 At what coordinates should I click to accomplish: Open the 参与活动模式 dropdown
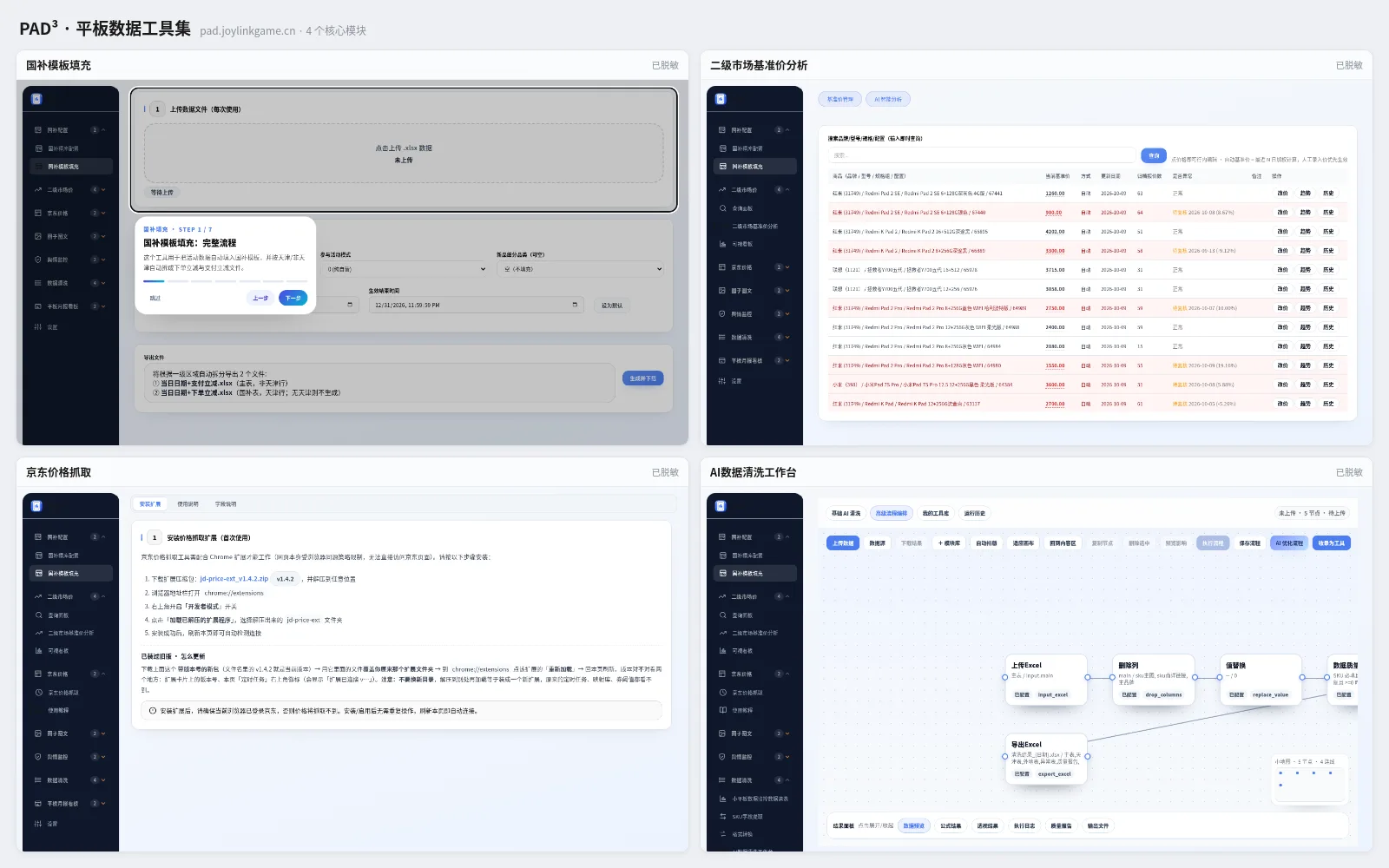click(x=405, y=269)
